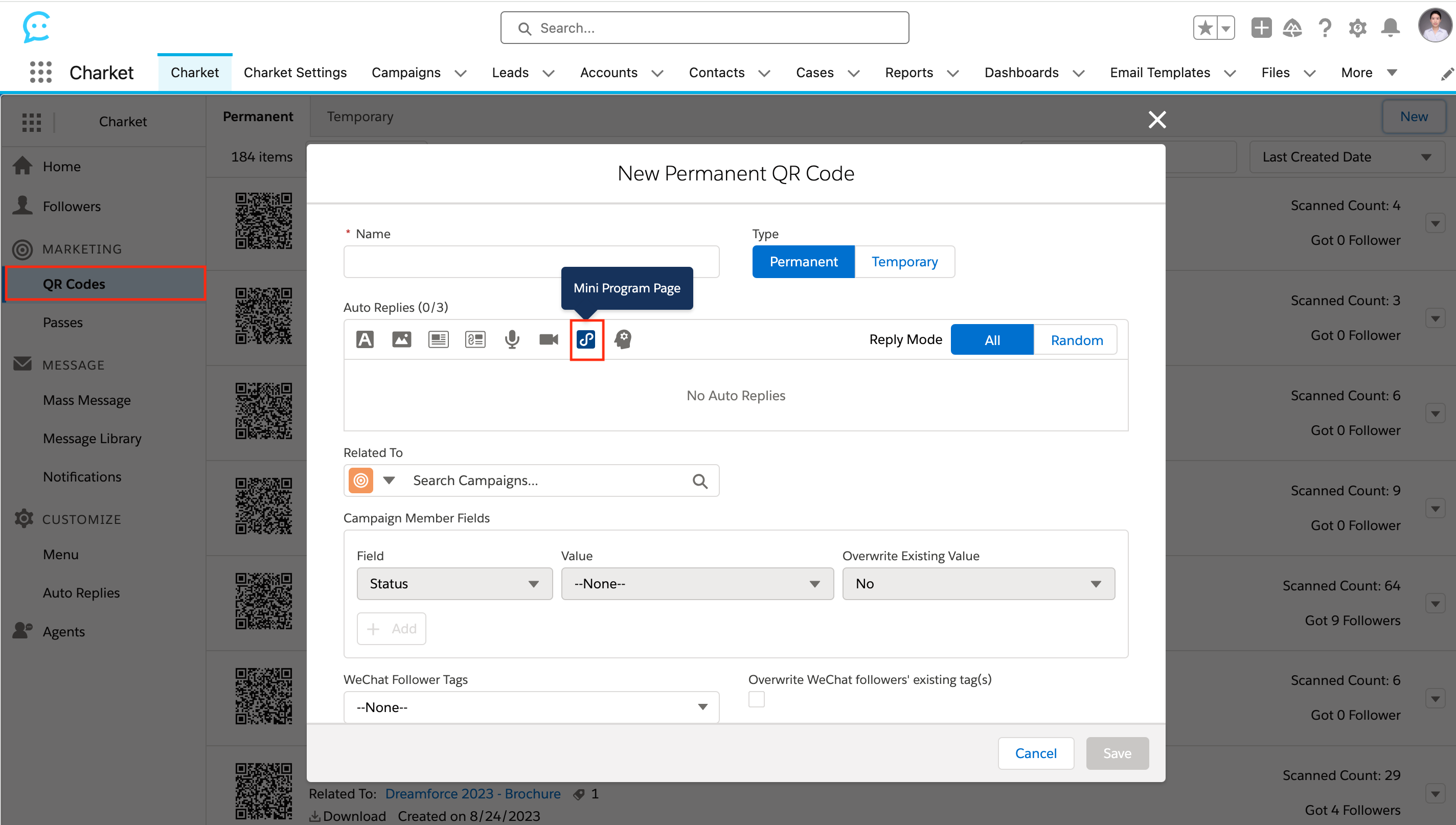This screenshot has height=825, width=1456.
Task: Click the Add field button
Action: [392, 629]
